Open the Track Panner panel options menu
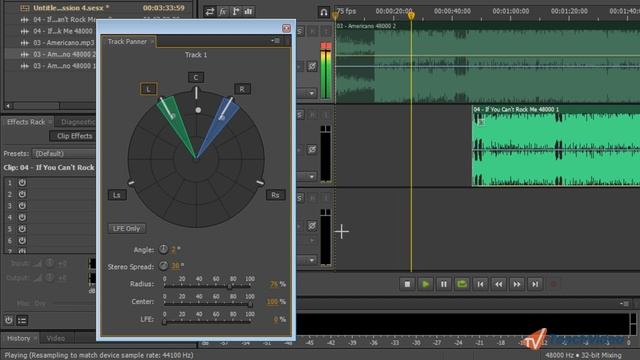The height and width of the screenshot is (360, 640). coord(276,41)
